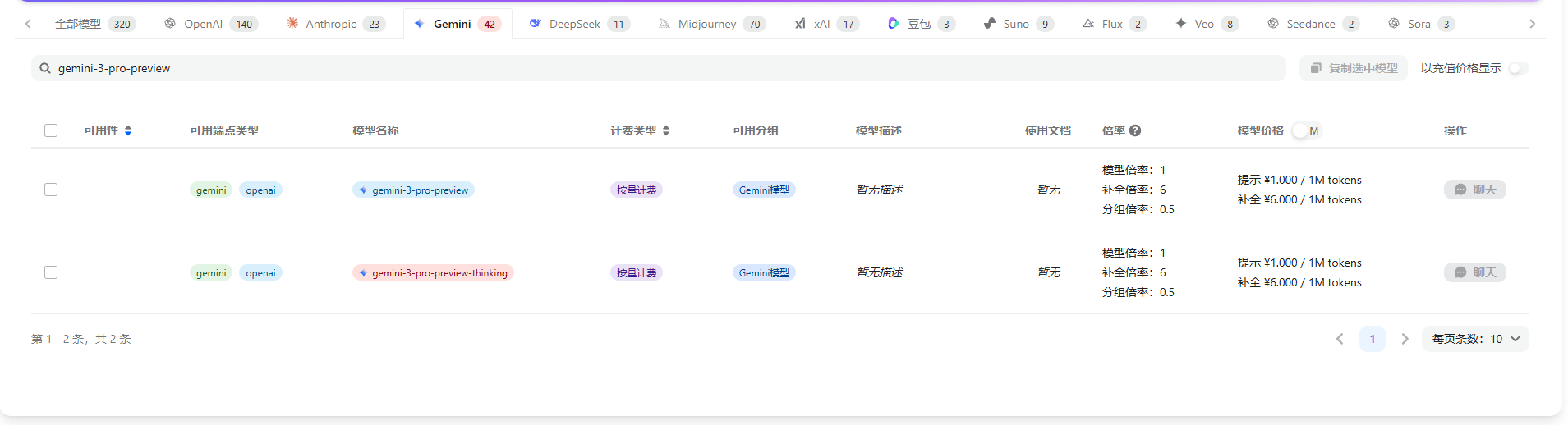
Task: Click the sort icon beside 可用性
Action: [x=128, y=130]
